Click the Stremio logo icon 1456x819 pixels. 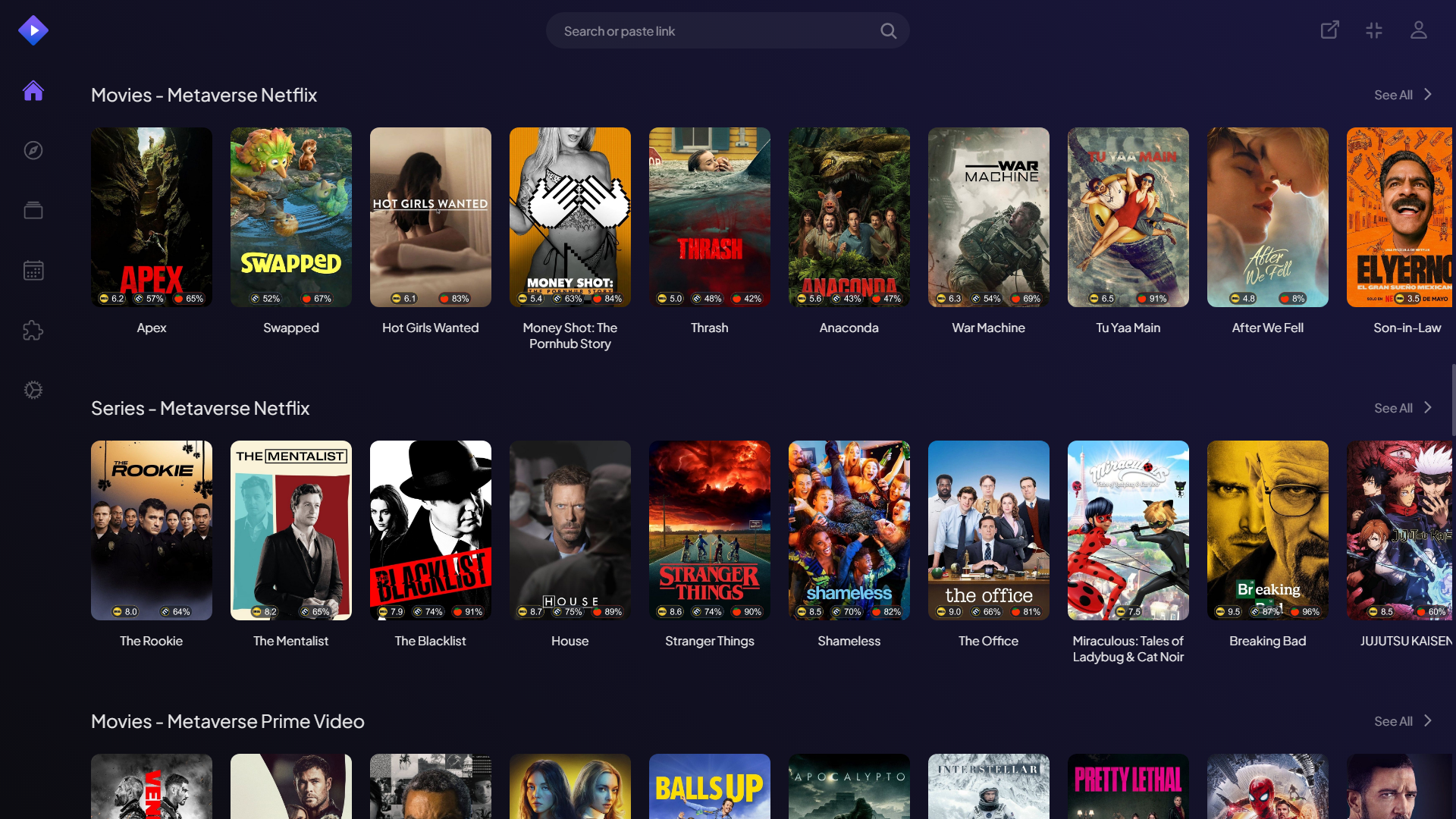tap(33, 30)
